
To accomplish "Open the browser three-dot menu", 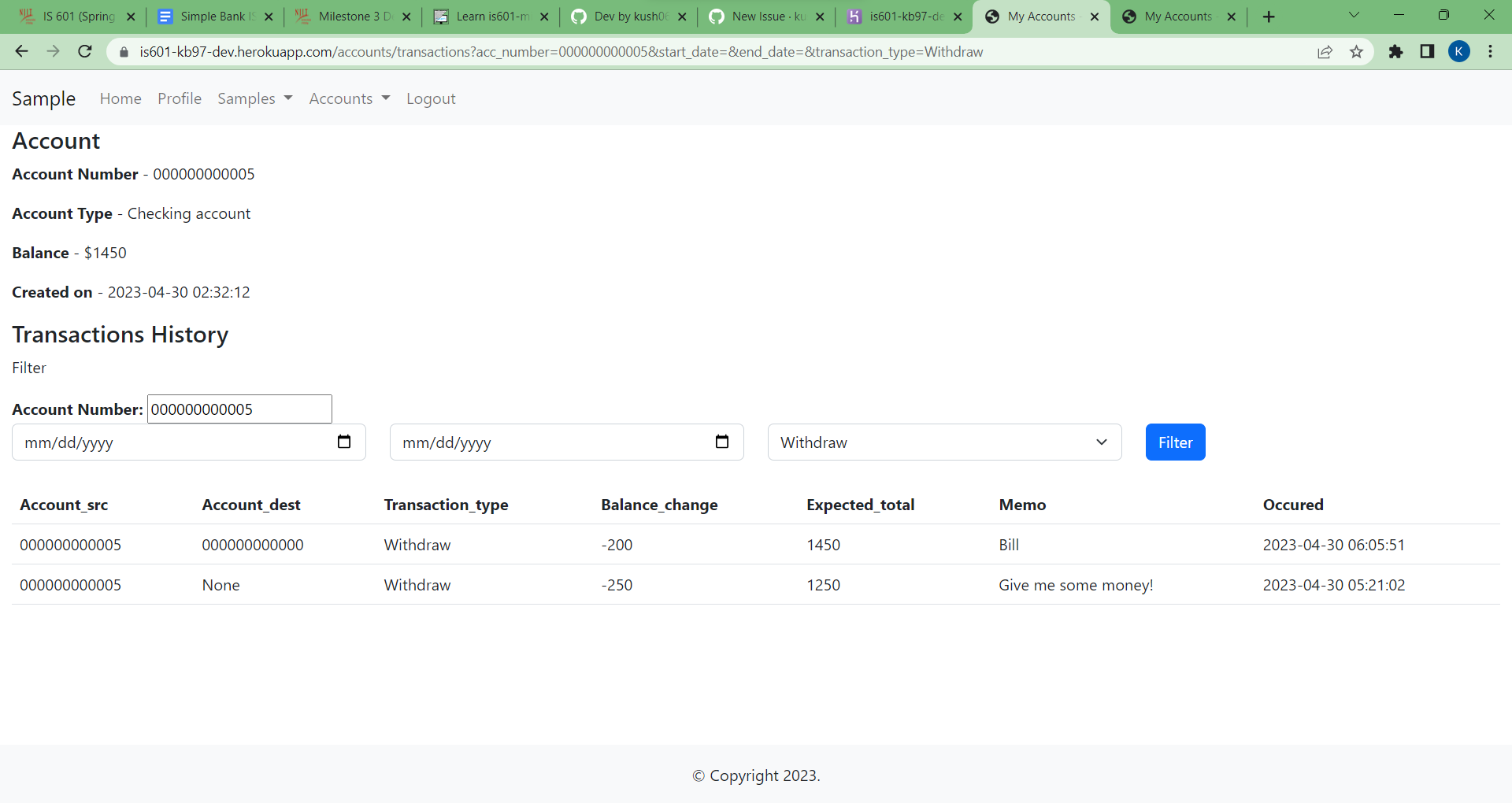I will point(1491,51).
